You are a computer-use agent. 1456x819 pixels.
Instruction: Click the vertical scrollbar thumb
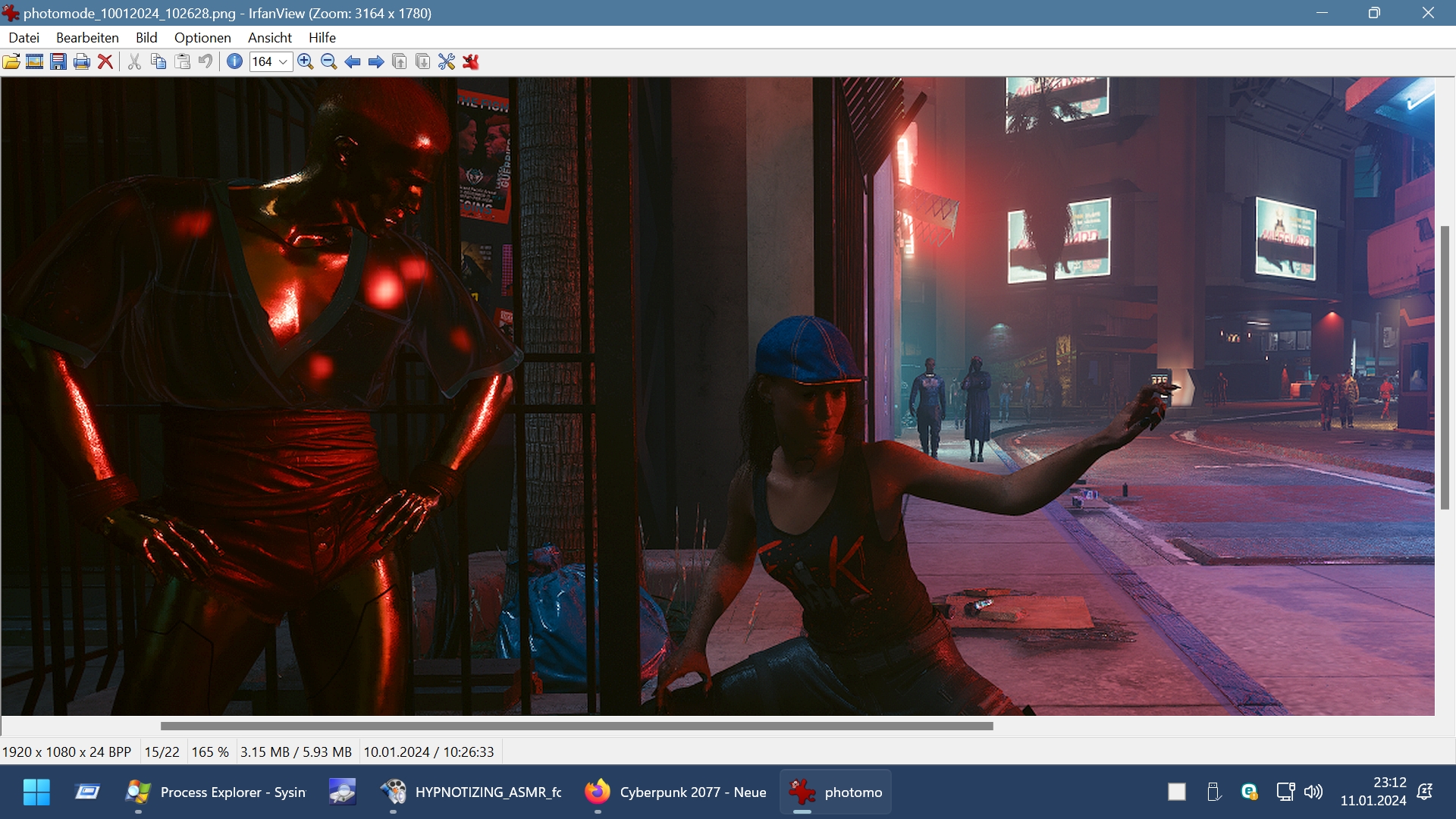coord(1445,368)
